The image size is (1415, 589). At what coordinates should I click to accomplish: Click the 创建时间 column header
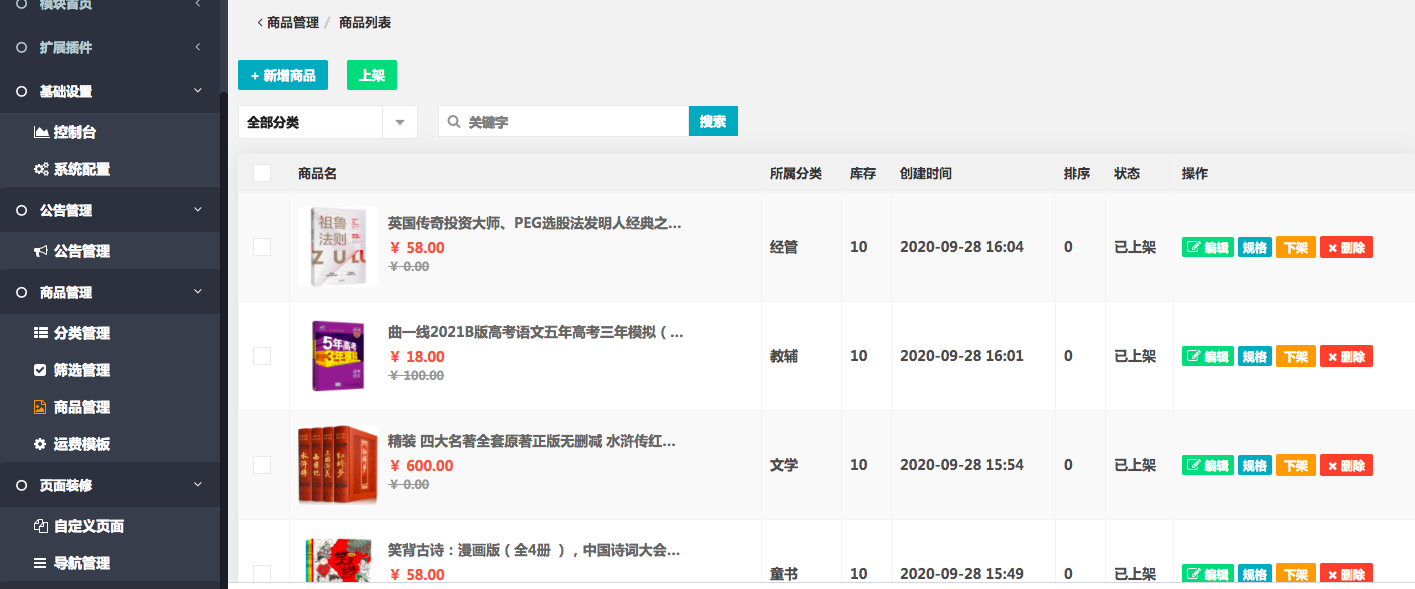click(x=926, y=173)
